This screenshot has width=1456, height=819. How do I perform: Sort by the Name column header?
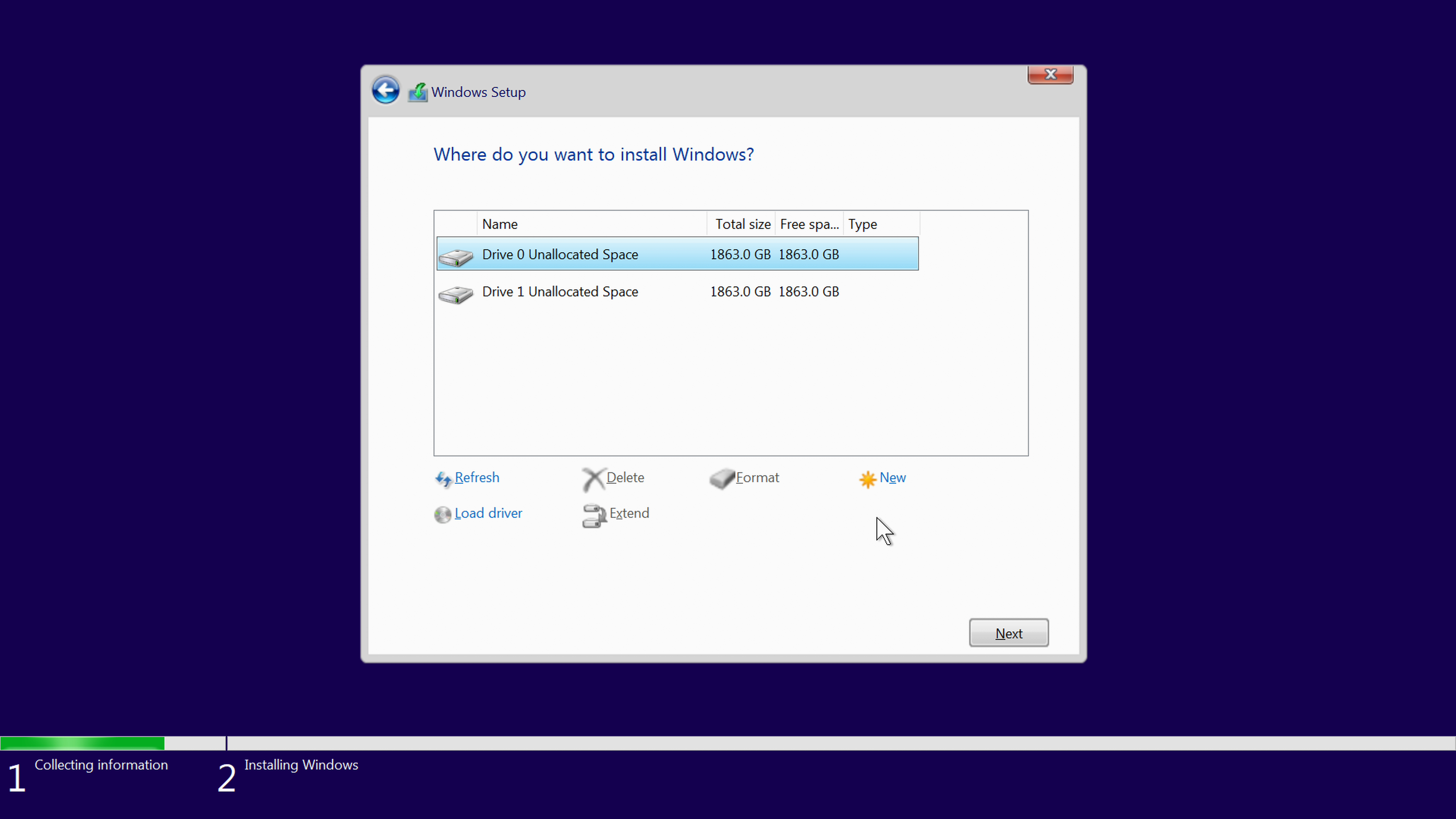(592, 224)
